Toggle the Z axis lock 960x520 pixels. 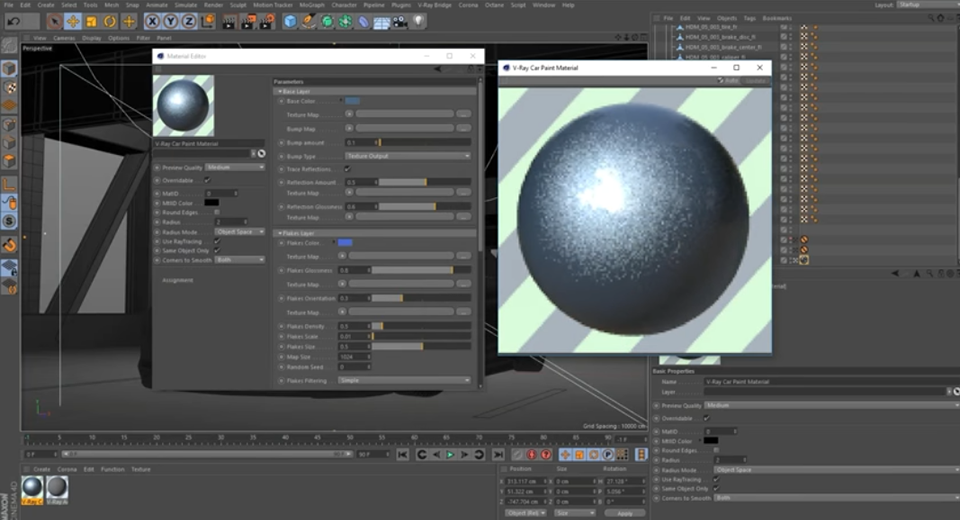pos(189,22)
